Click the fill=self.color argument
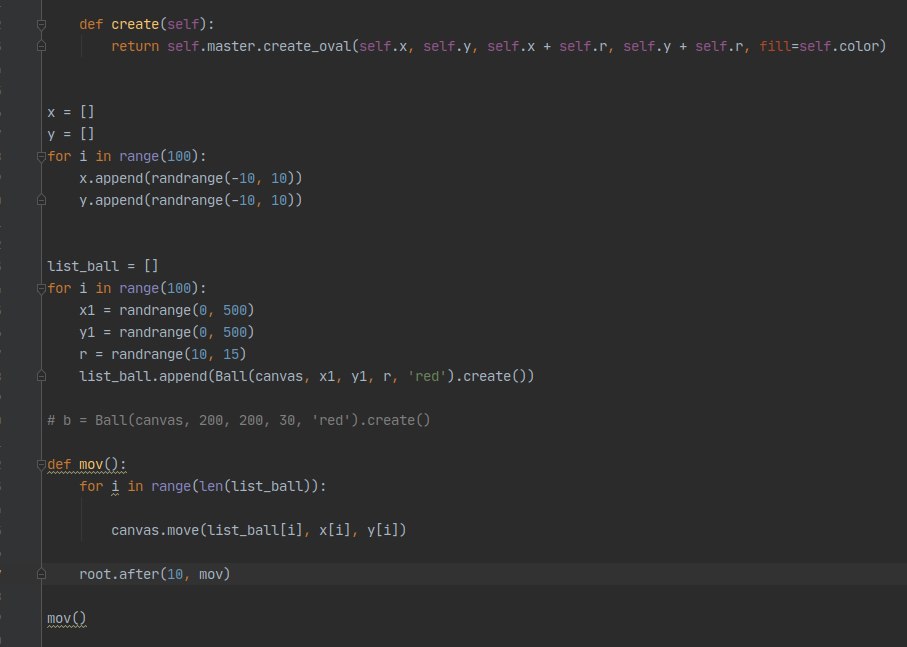Screen dimensions: 907x647 pos(820,46)
